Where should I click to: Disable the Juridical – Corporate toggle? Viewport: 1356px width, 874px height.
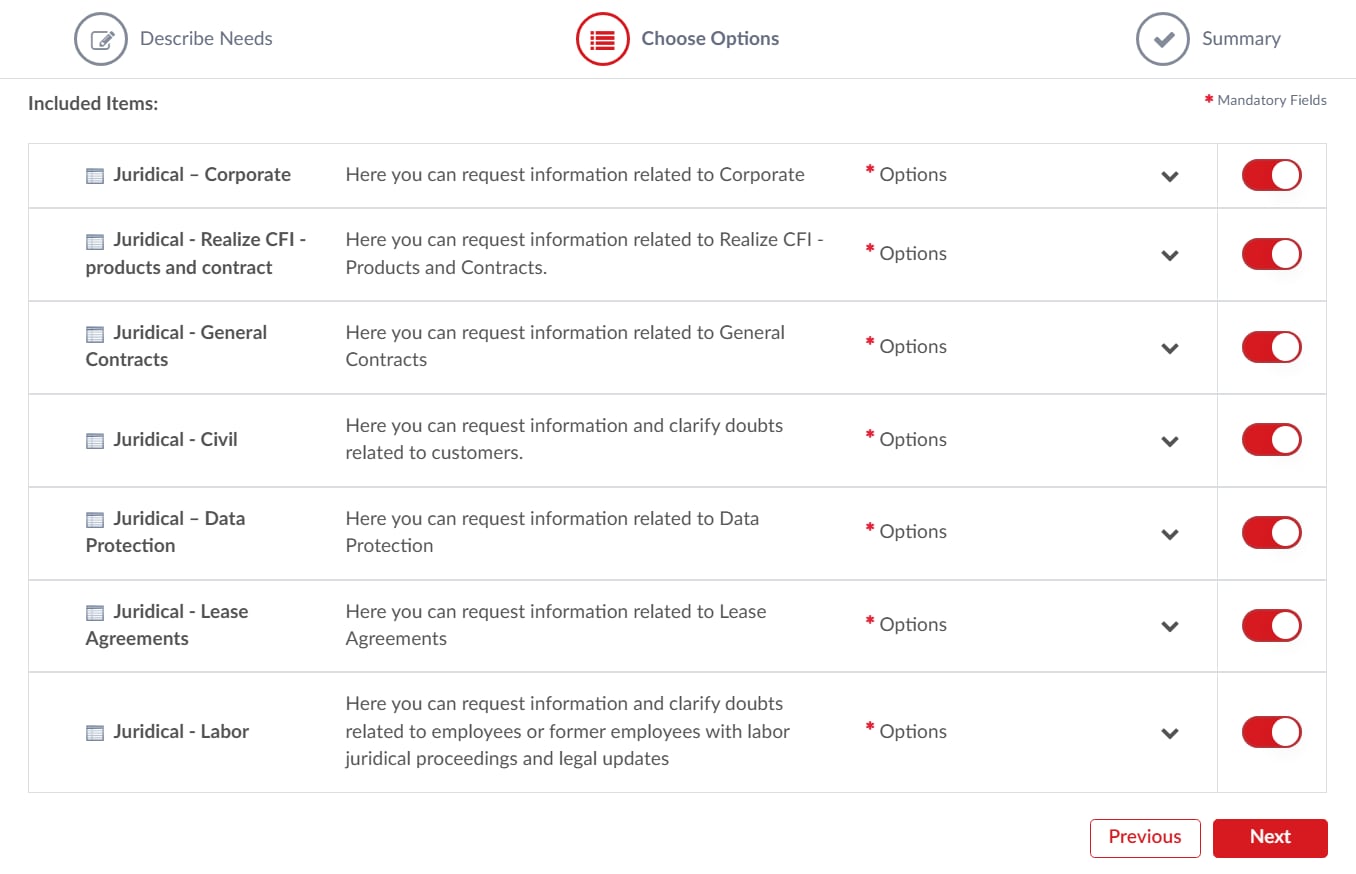click(1271, 174)
